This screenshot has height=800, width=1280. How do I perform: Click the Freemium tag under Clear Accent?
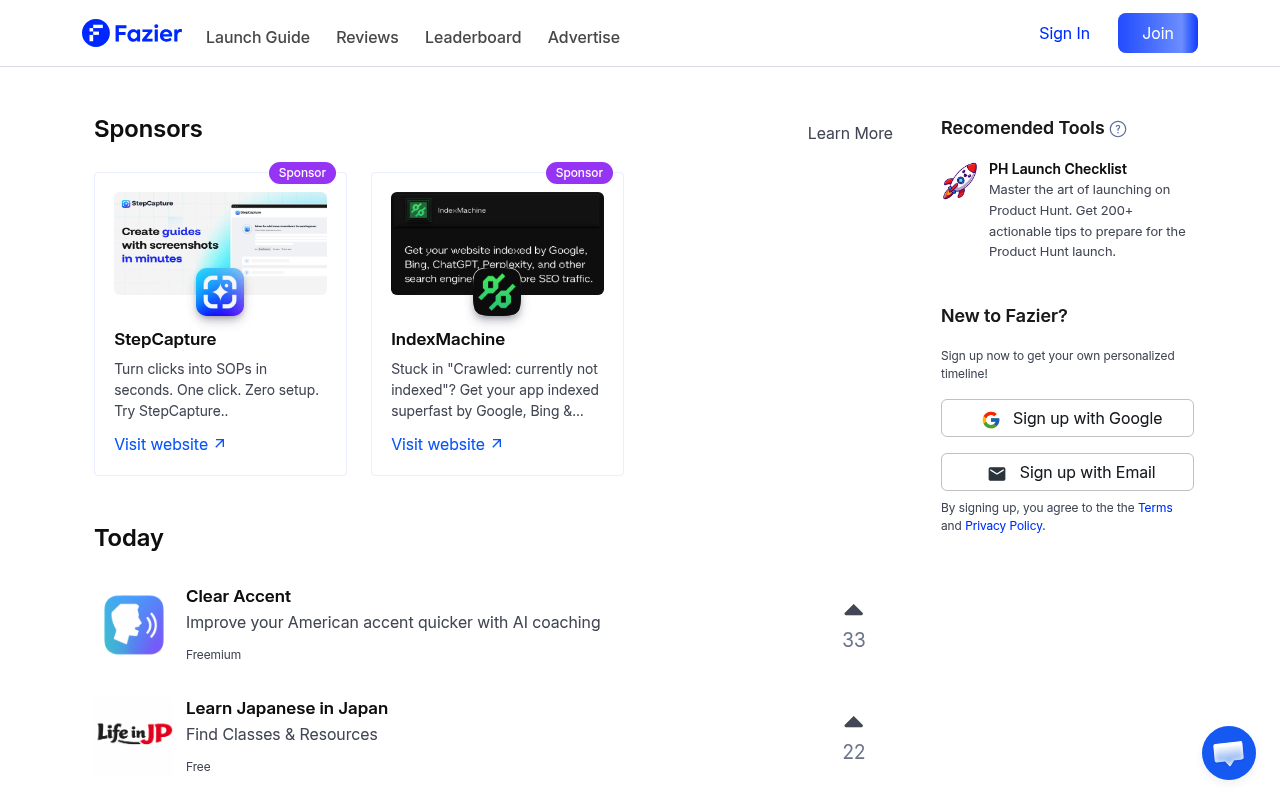(x=213, y=655)
